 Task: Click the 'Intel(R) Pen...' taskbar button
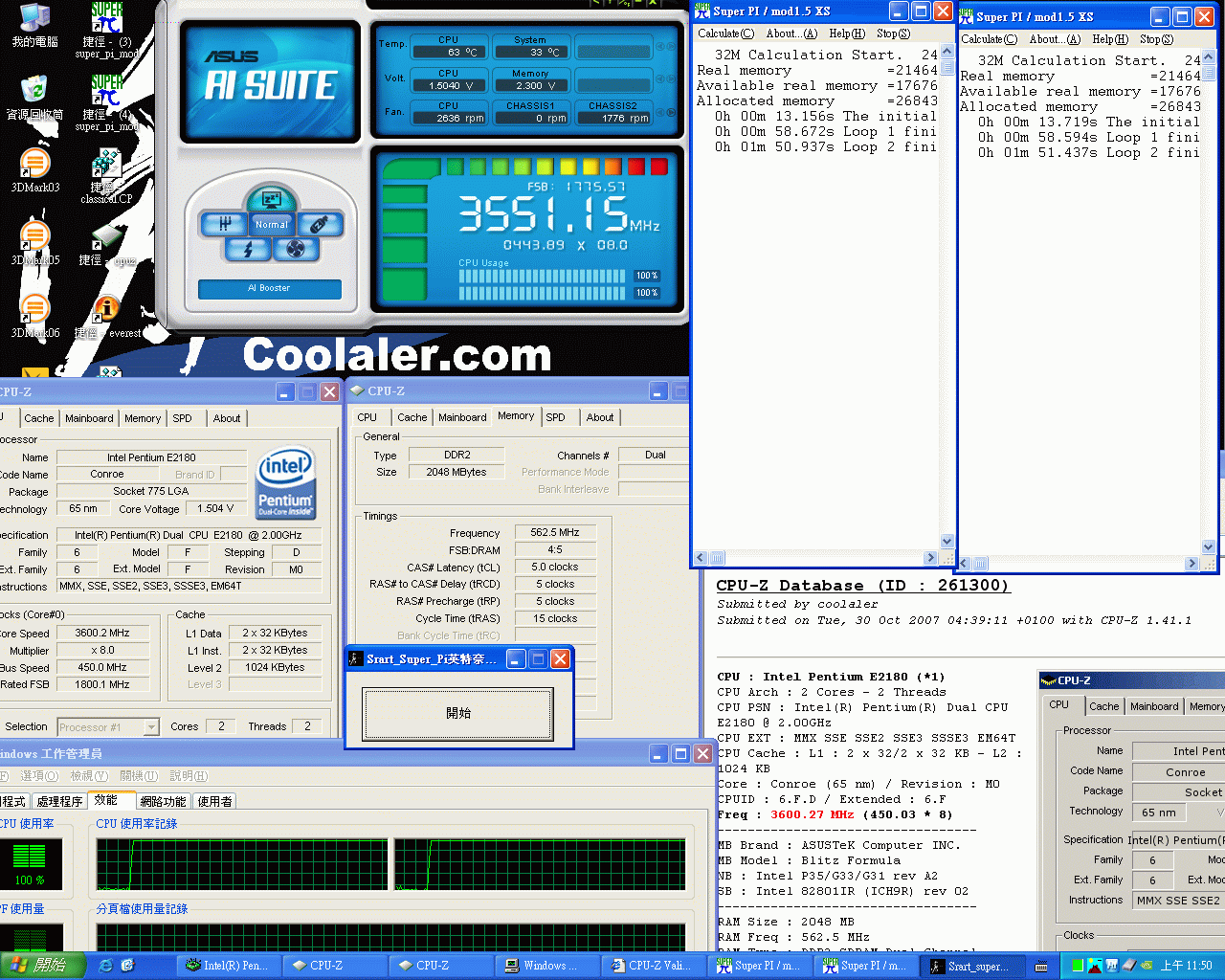[228, 966]
